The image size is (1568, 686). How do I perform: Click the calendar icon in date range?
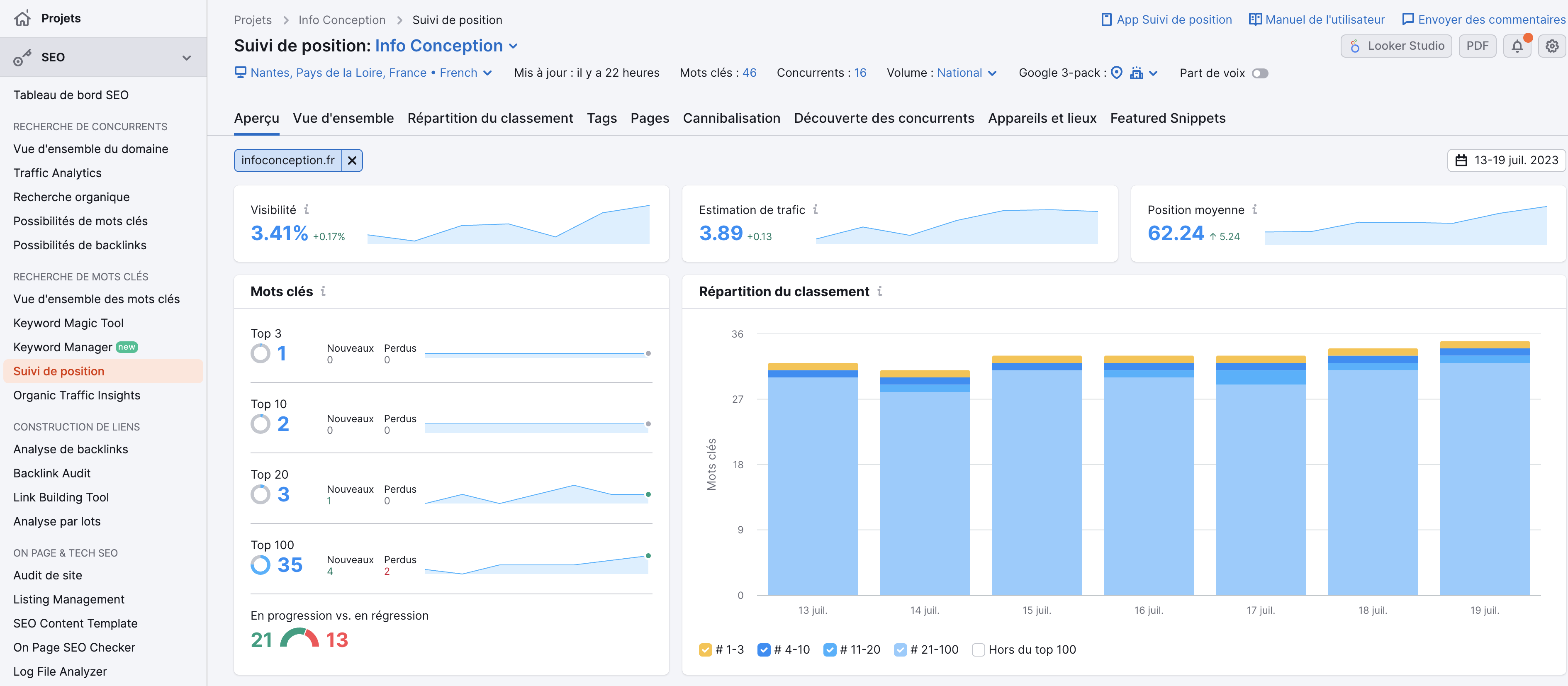(1461, 160)
